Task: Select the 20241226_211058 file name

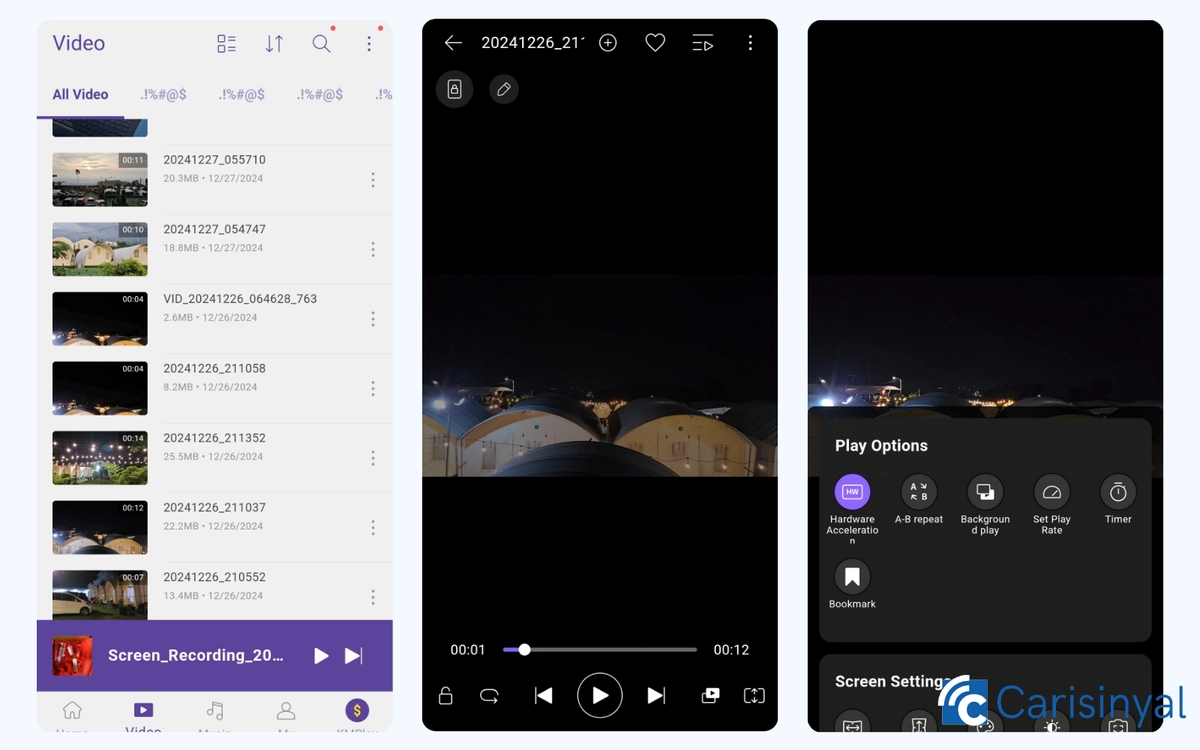Action: point(214,368)
